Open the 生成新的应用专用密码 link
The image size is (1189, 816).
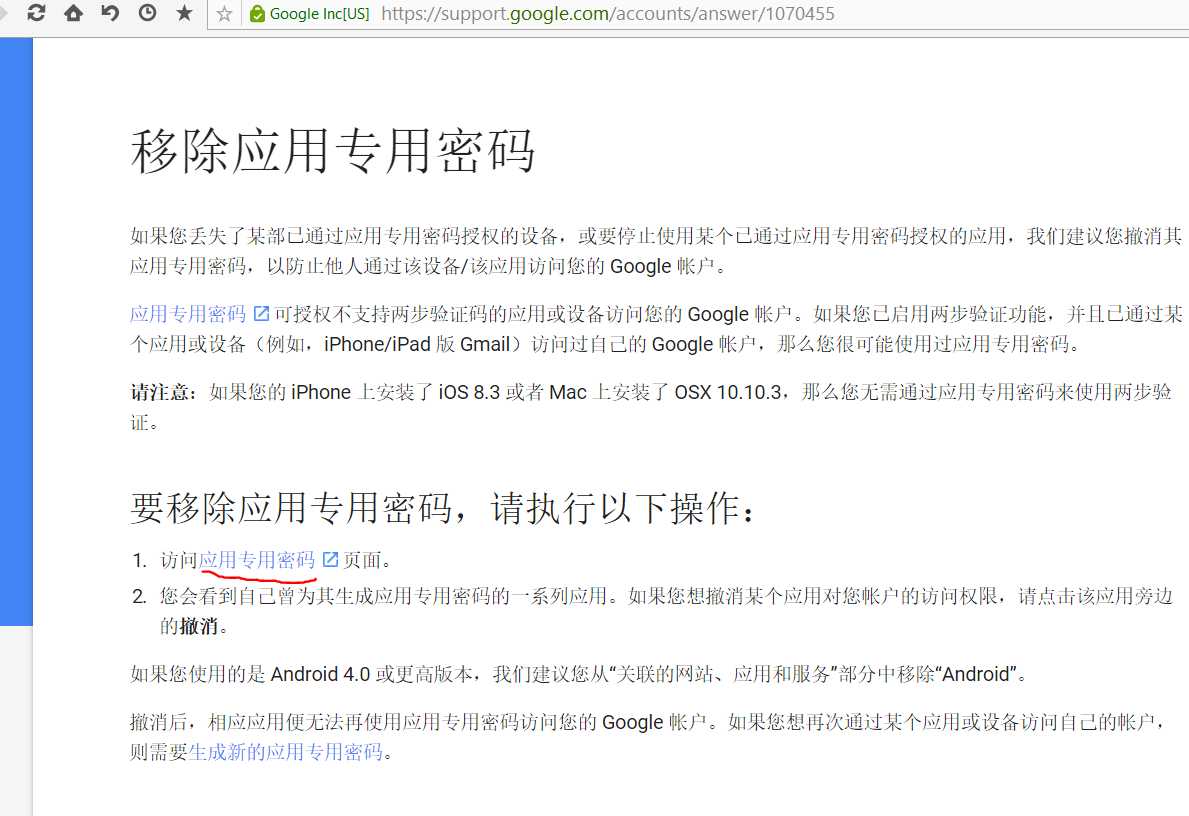point(285,752)
